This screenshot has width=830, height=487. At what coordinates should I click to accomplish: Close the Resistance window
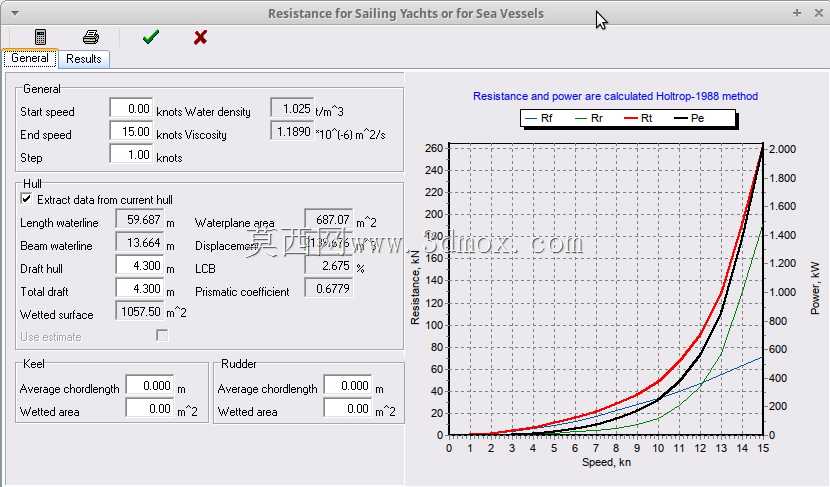pos(818,13)
